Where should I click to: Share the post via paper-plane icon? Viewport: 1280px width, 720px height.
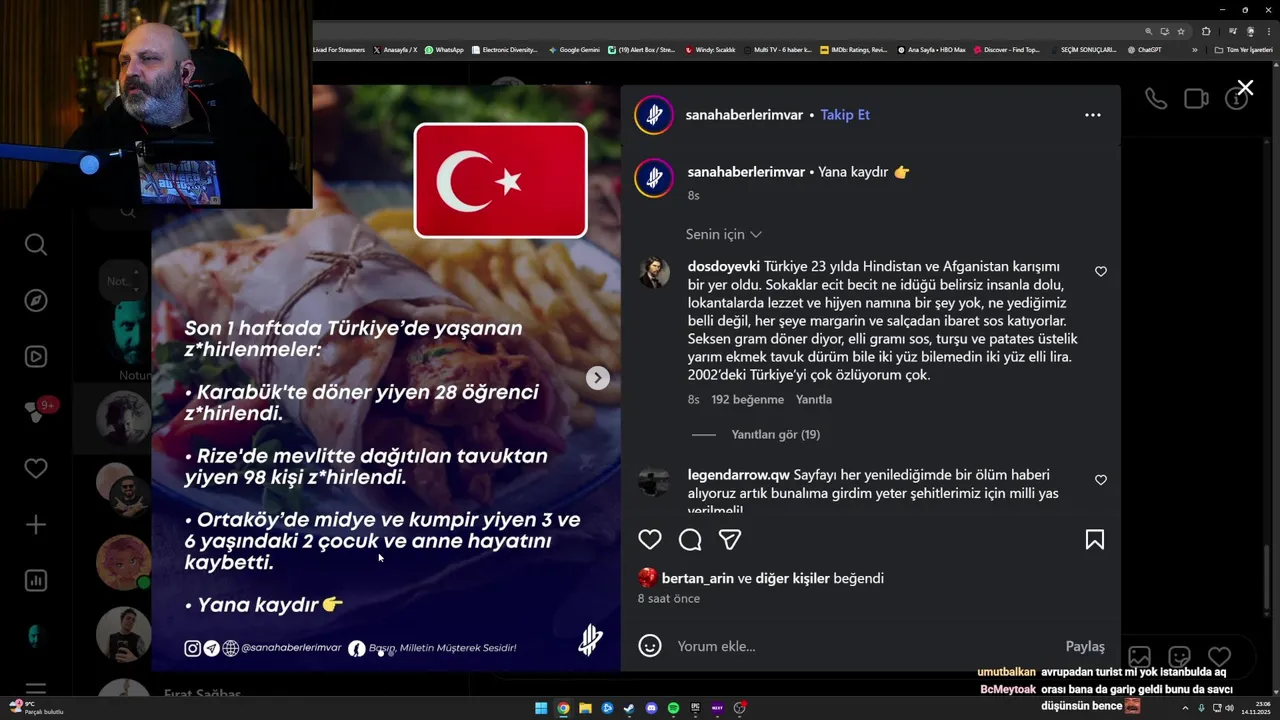pyautogui.click(x=730, y=540)
